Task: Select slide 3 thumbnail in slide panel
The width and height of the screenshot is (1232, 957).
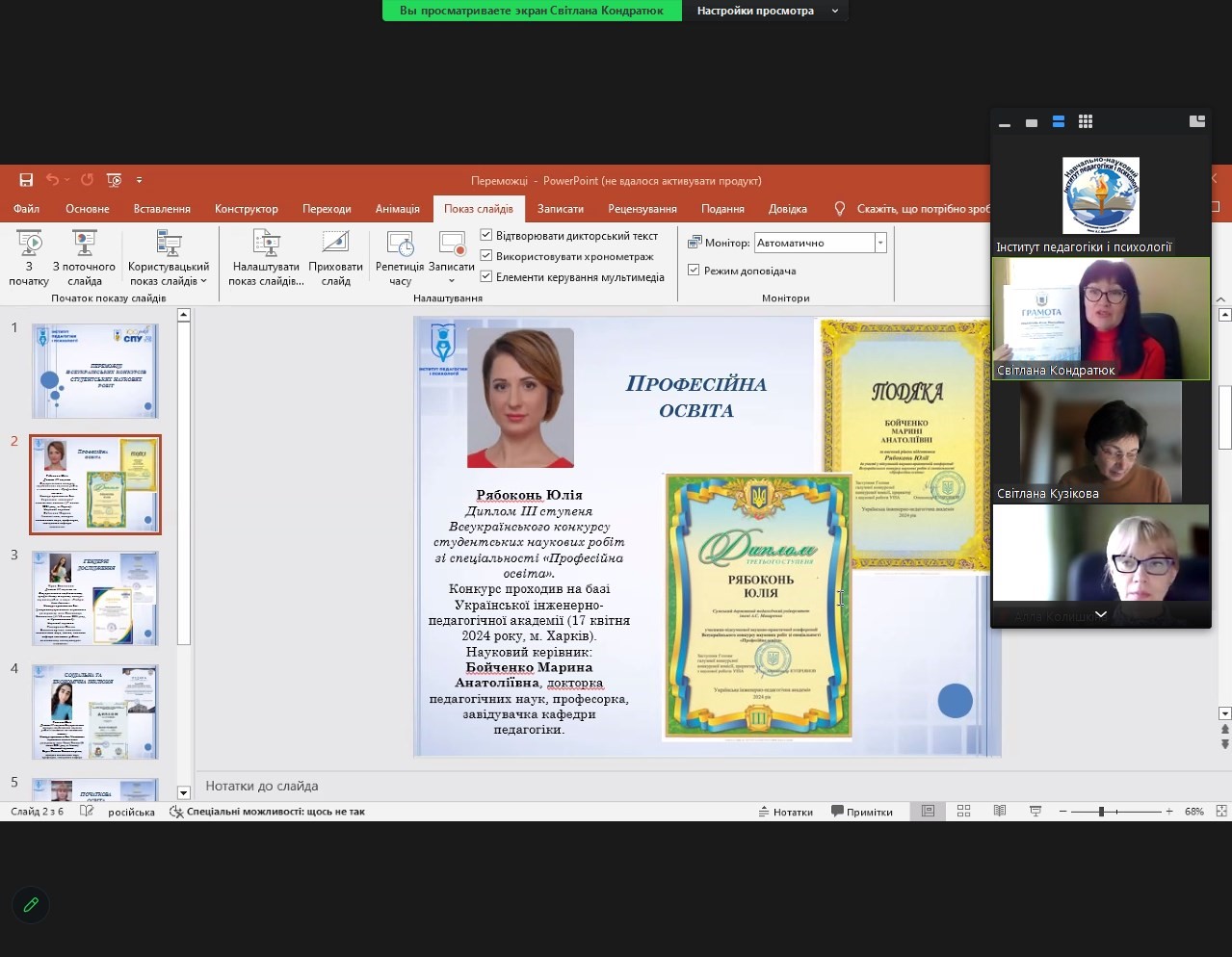Action: [x=94, y=598]
